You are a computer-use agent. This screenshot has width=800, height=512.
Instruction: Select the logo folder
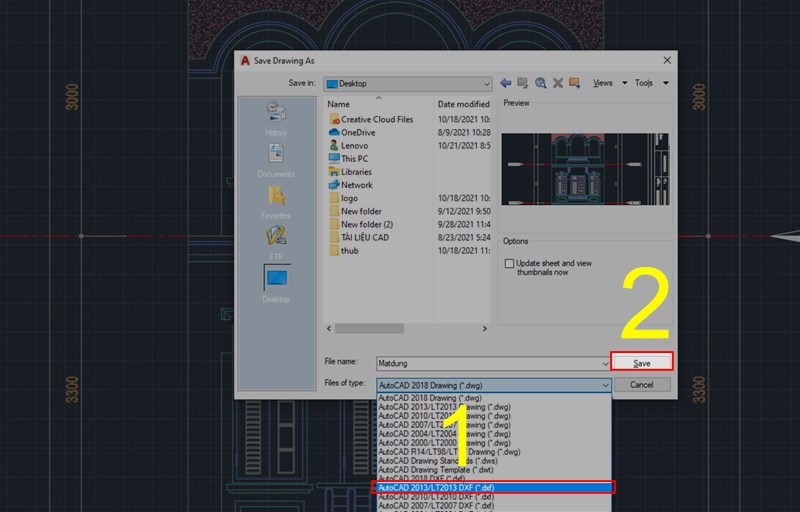coord(344,198)
